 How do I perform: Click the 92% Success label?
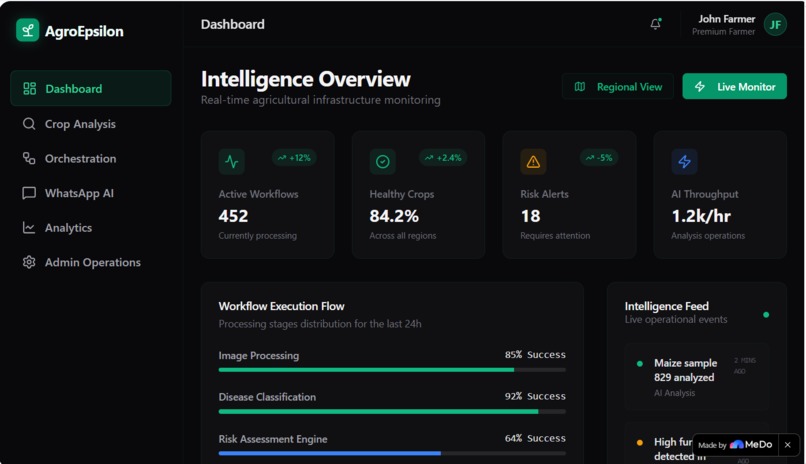click(535, 396)
